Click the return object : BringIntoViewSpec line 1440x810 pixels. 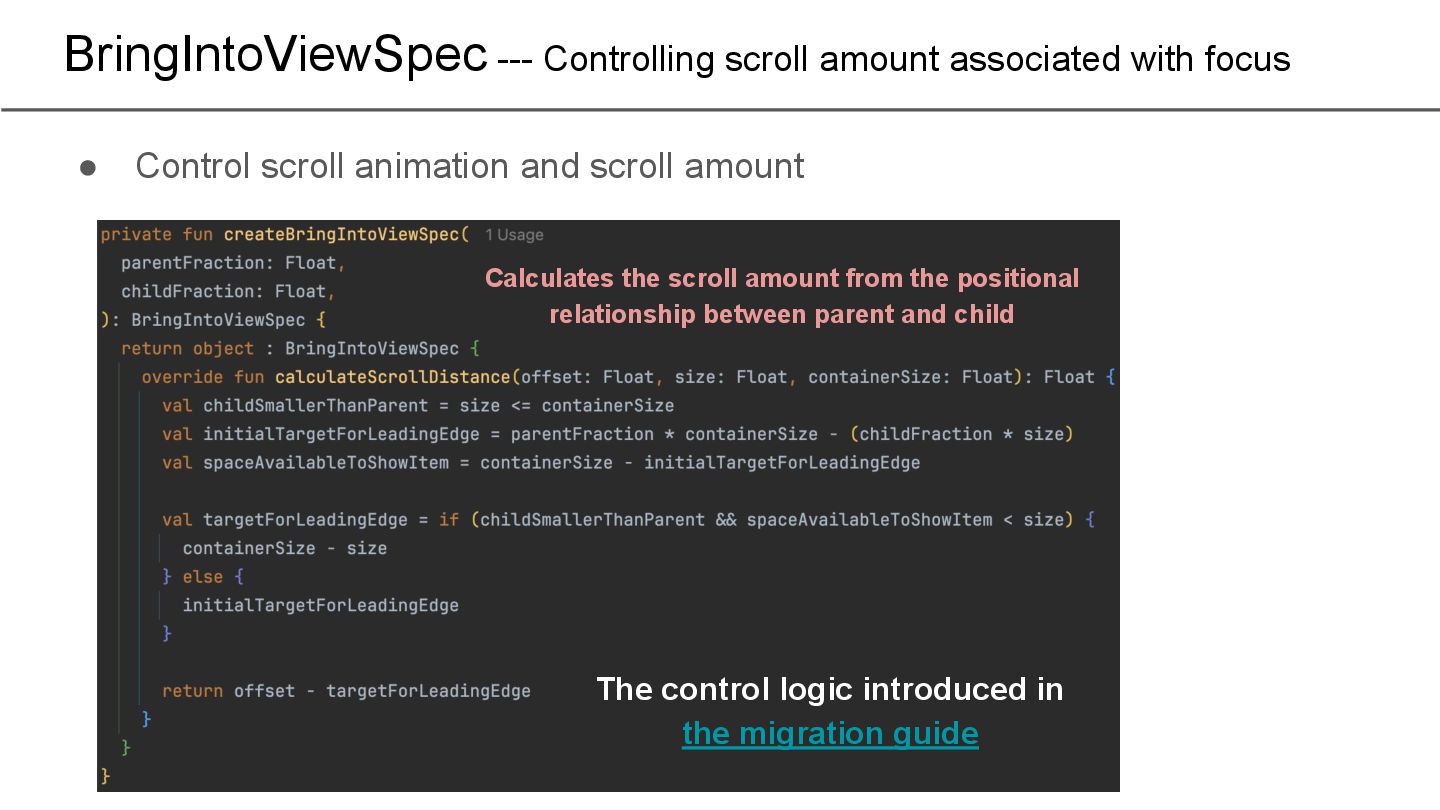pos(301,349)
